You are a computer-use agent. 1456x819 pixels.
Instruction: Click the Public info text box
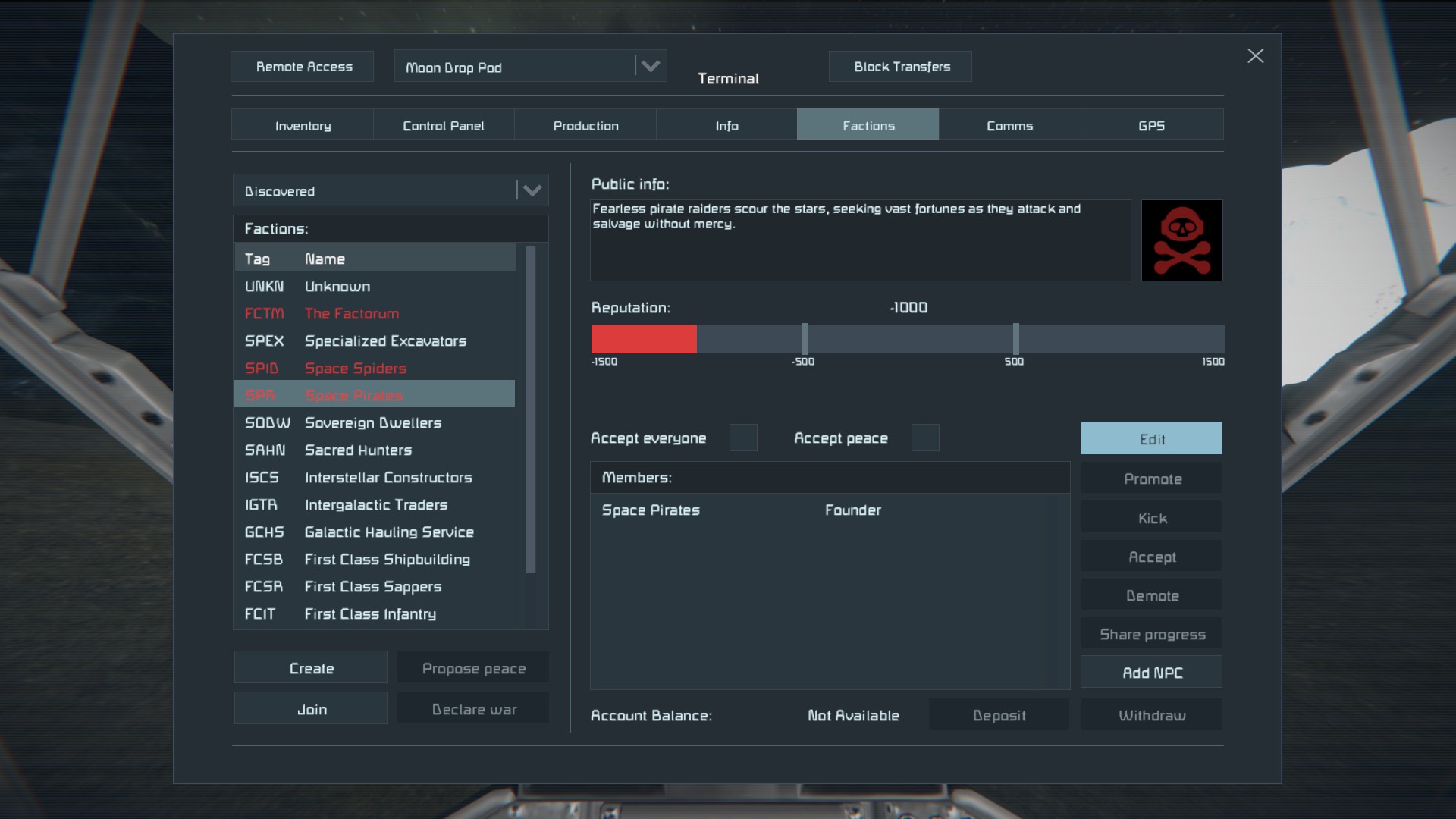[860, 240]
